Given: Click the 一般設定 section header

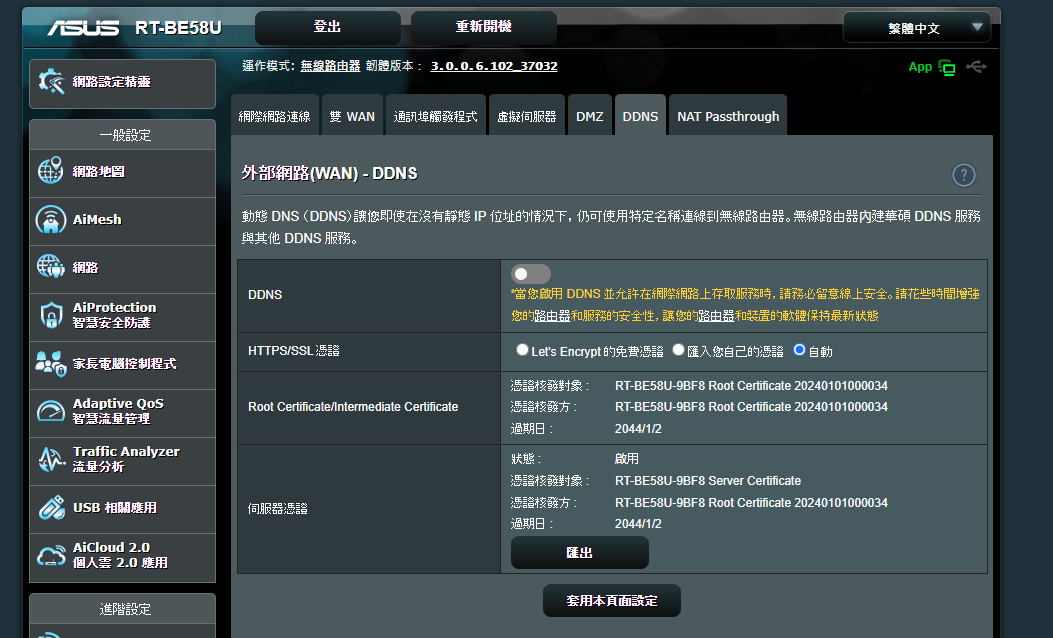Looking at the screenshot, I should 123,135.
